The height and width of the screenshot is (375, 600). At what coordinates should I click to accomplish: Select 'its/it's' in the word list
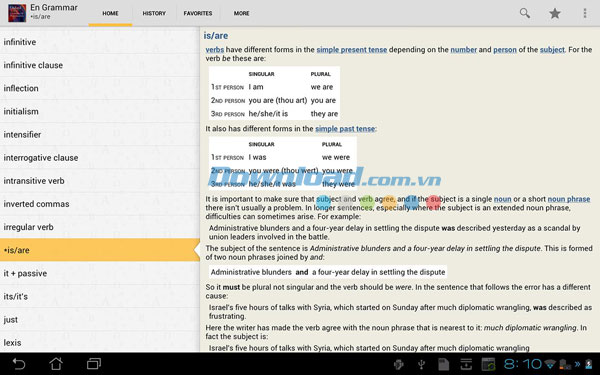tap(100, 297)
